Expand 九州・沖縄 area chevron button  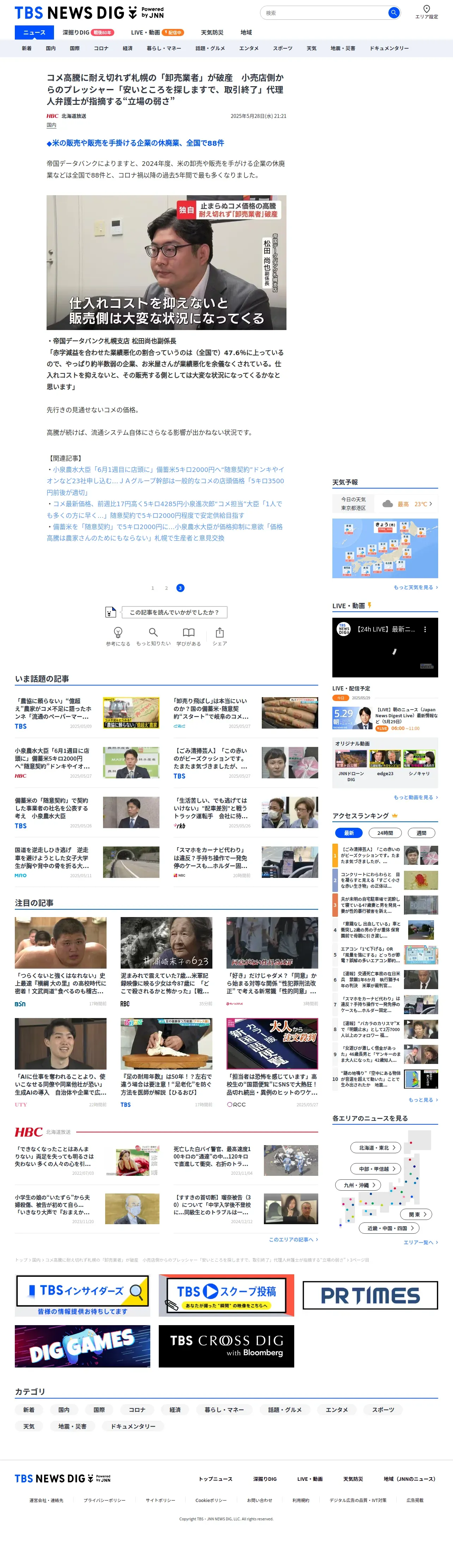(x=359, y=1185)
